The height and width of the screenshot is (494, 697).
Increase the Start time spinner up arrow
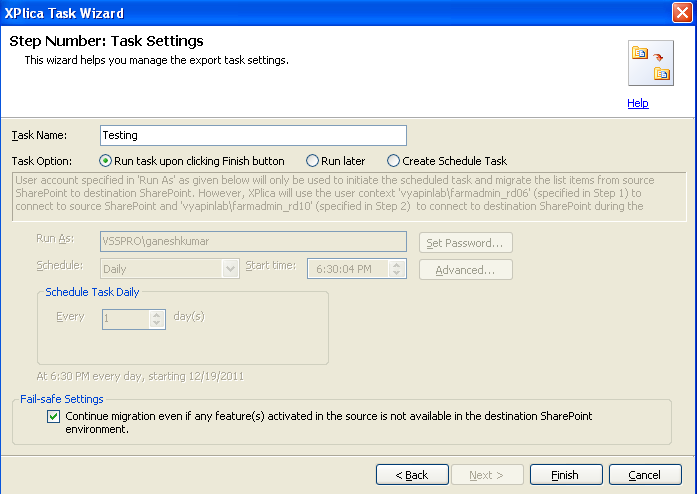pyautogui.click(x=397, y=265)
